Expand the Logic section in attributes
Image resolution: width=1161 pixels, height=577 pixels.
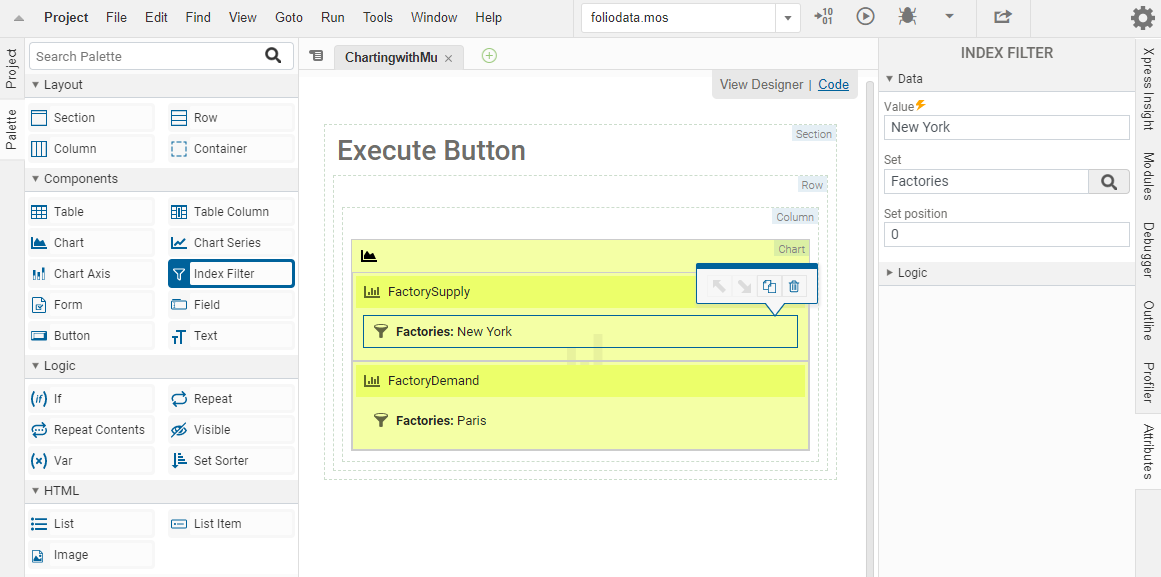click(x=890, y=273)
